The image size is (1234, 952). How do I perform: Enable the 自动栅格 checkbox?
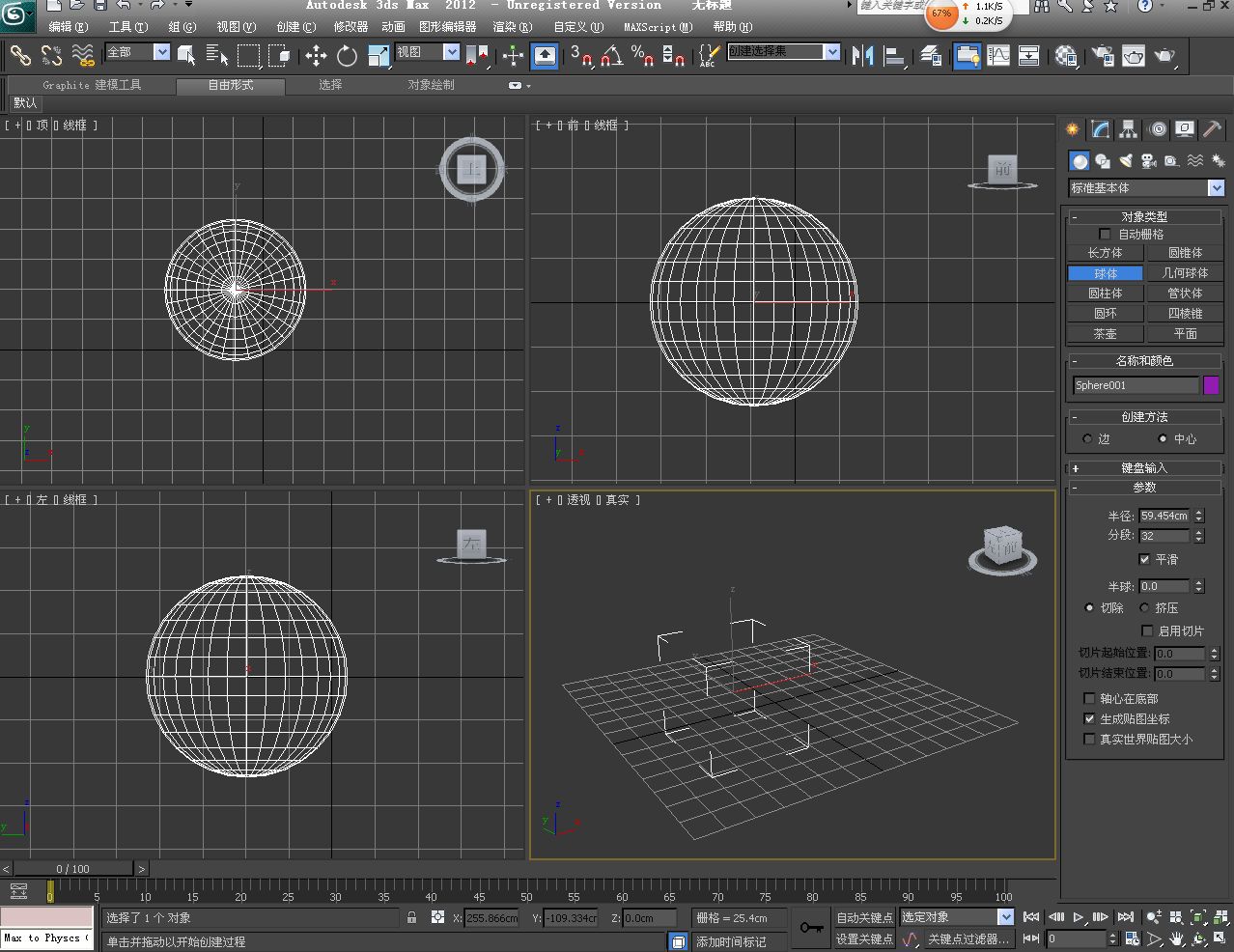tap(1105, 235)
